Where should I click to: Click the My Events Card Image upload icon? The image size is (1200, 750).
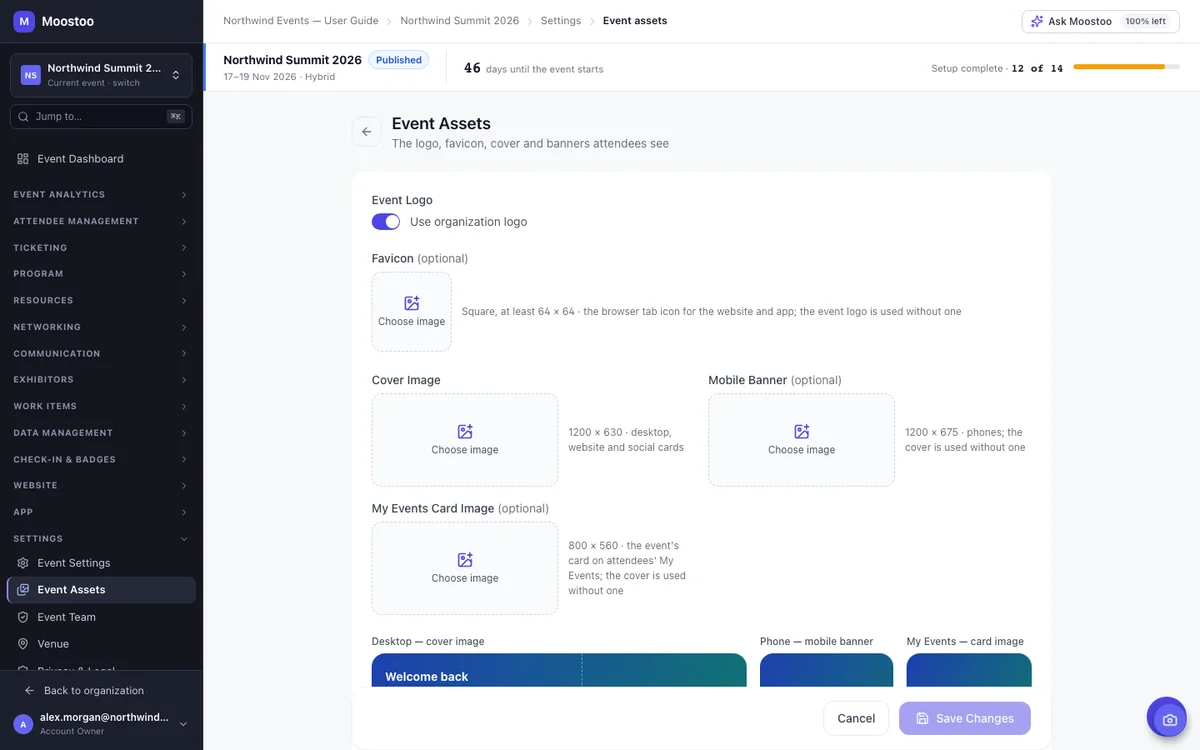(x=465, y=560)
